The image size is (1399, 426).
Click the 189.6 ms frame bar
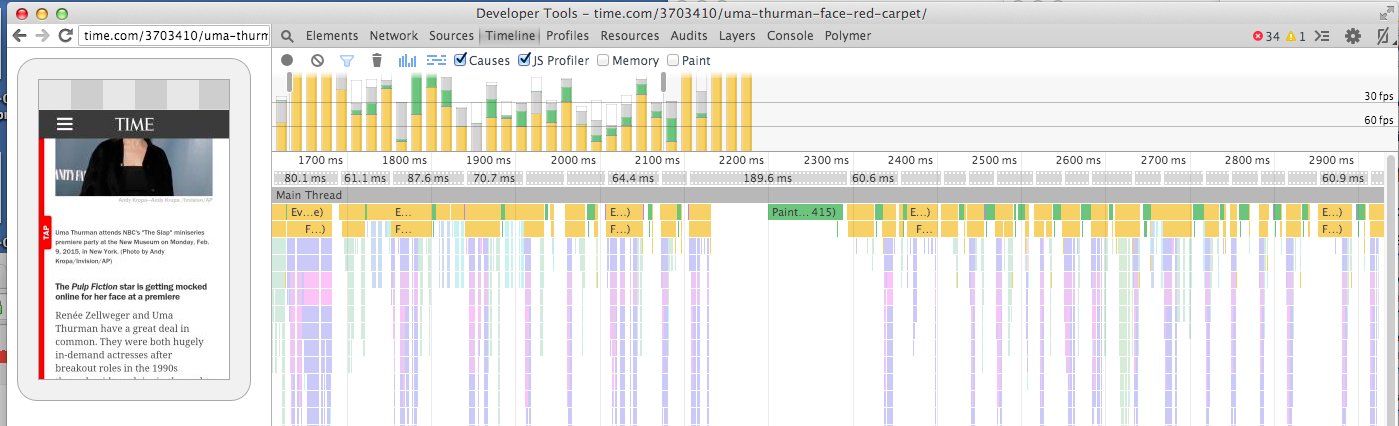[766, 178]
